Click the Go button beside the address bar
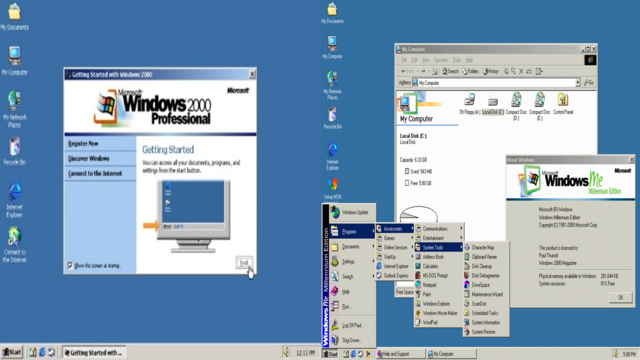The height and width of the screenshot is (360, 640). coord(589,83)
